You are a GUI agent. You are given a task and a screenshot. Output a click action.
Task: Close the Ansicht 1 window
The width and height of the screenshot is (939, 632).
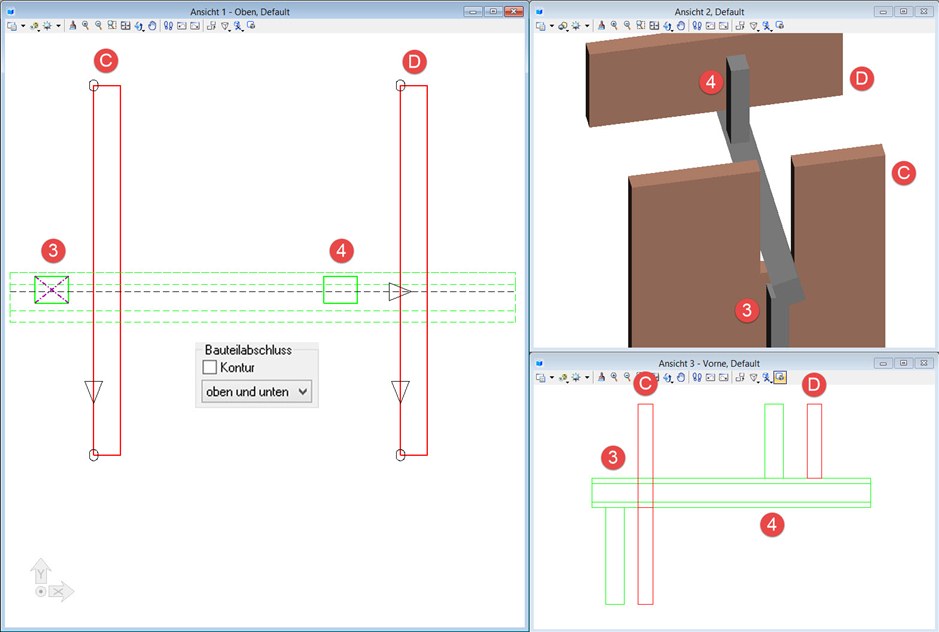click(x=514, y=11)
